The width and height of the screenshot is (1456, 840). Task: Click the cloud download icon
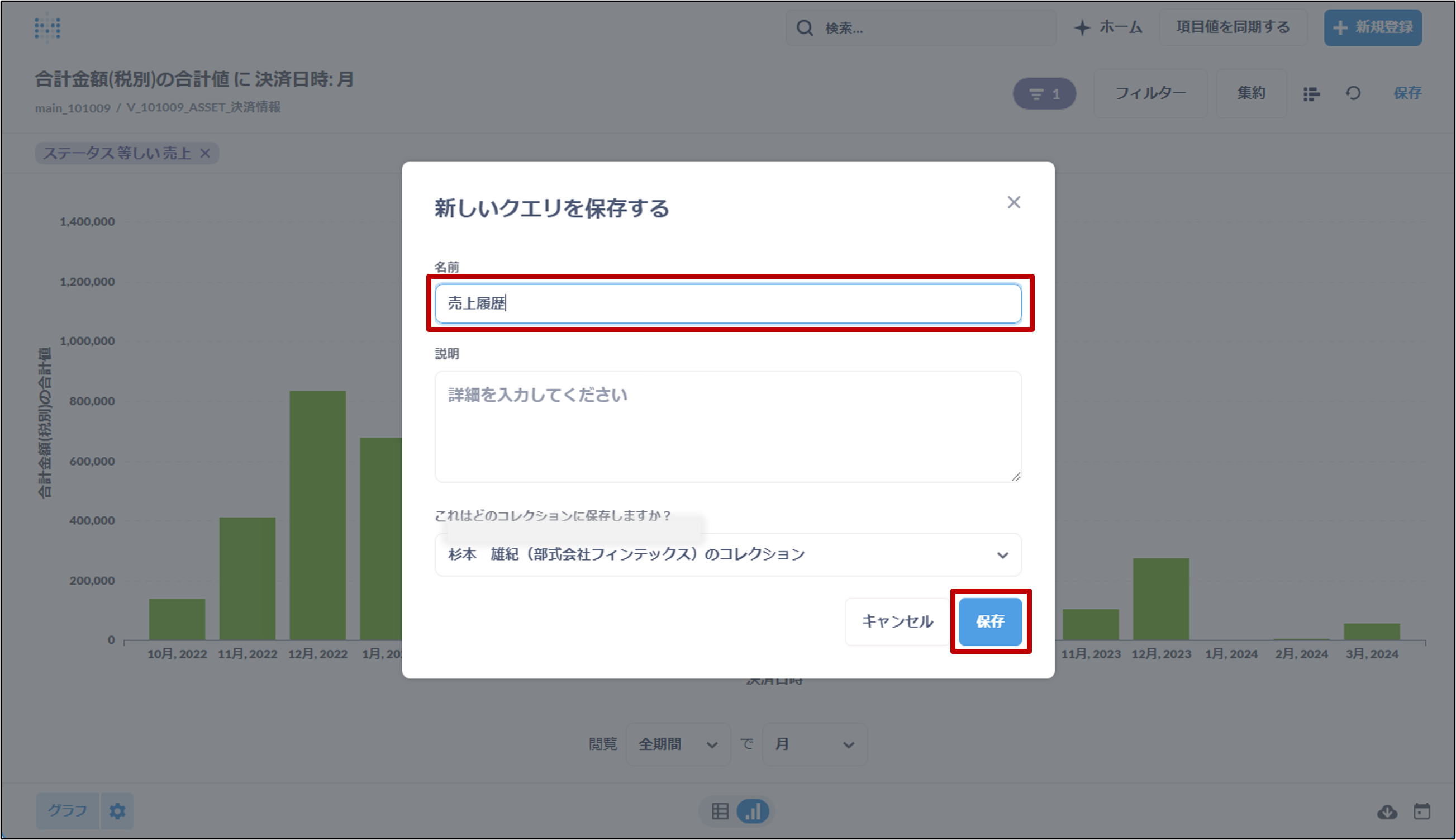[x=1387, y=811]
